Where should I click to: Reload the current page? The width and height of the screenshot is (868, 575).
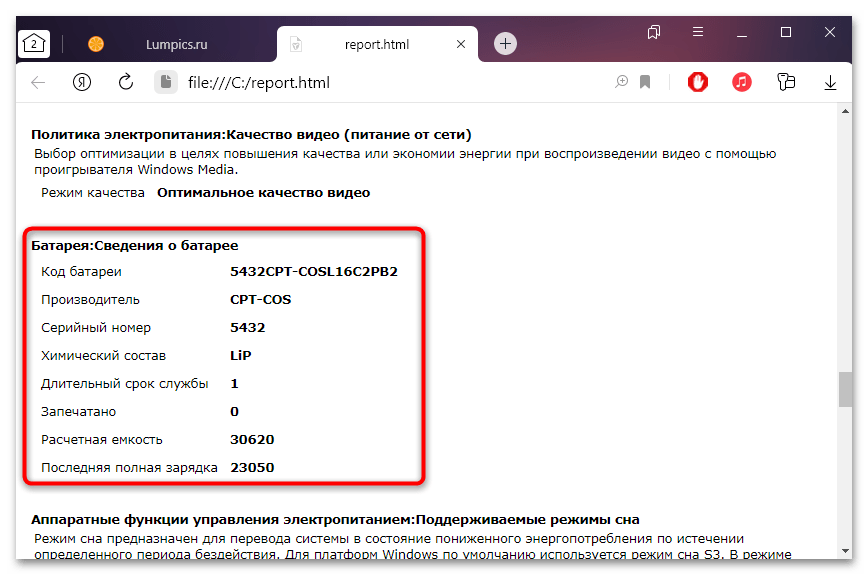126,82
